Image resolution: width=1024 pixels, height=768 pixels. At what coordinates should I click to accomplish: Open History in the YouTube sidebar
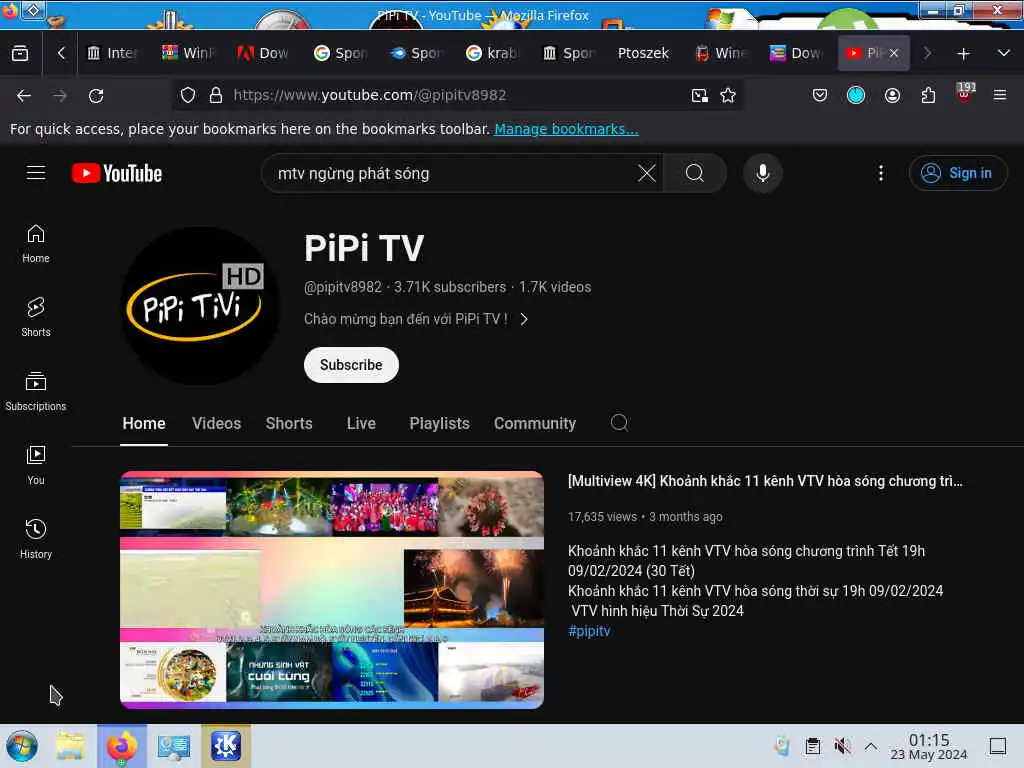(x=36, y=539)
